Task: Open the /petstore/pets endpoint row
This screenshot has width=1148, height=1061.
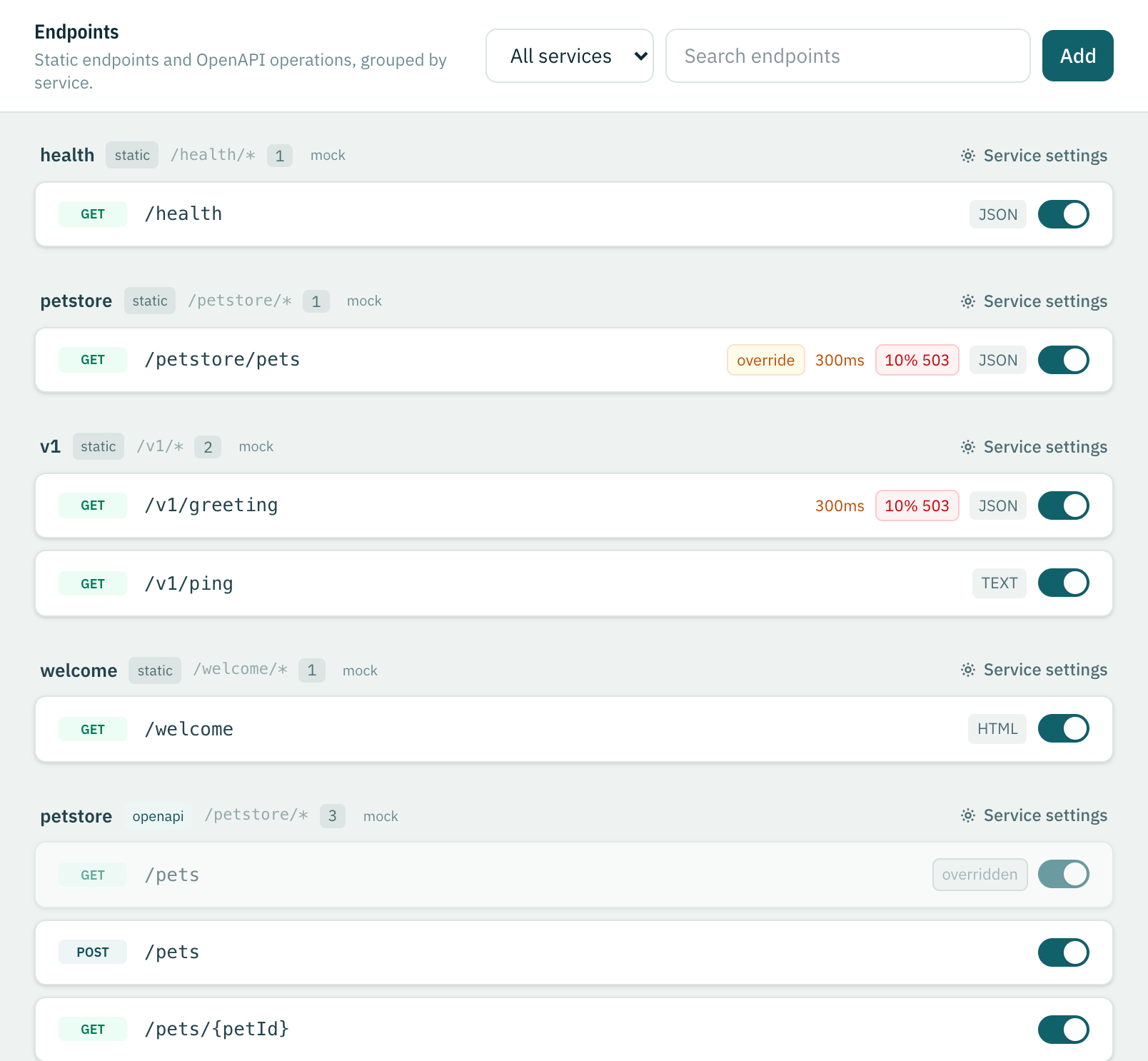Action: (574, 360)
